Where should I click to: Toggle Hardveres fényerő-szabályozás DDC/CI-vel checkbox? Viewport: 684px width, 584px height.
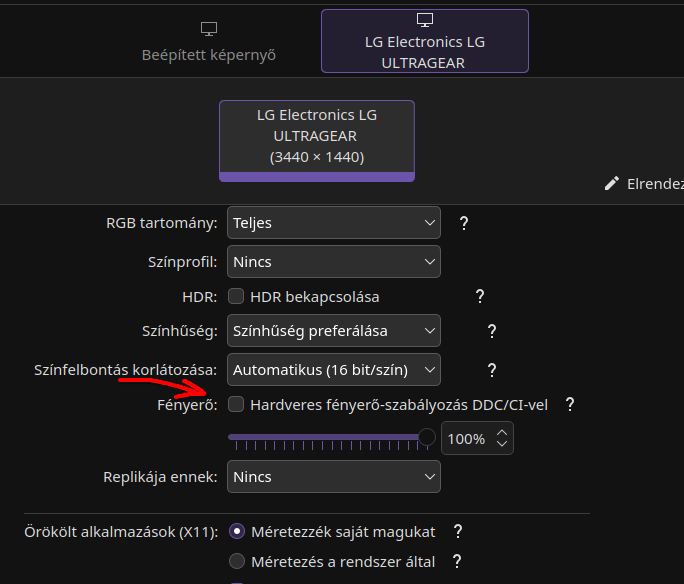pyautogui.click(x=236, y=404)
